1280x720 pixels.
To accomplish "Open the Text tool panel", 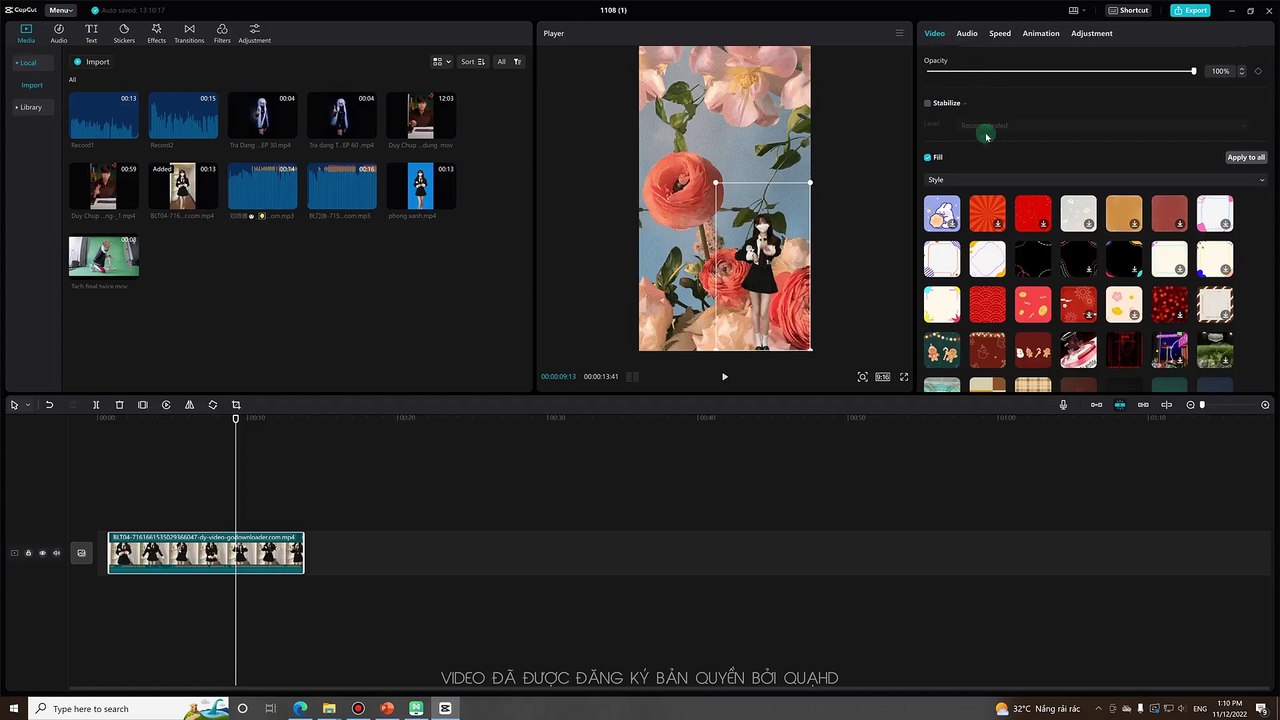I will tap(91, 33).
